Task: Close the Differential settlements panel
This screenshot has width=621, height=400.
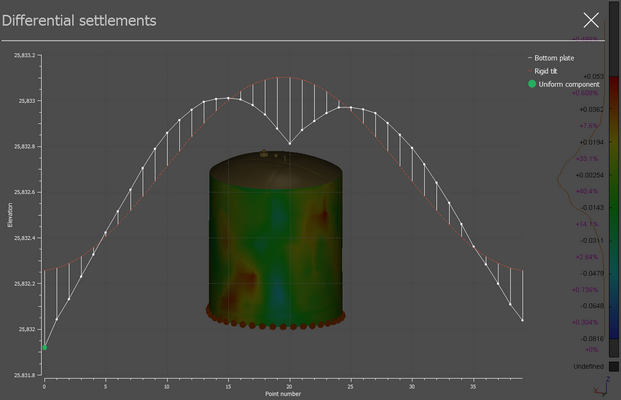Action: (591, 20)
